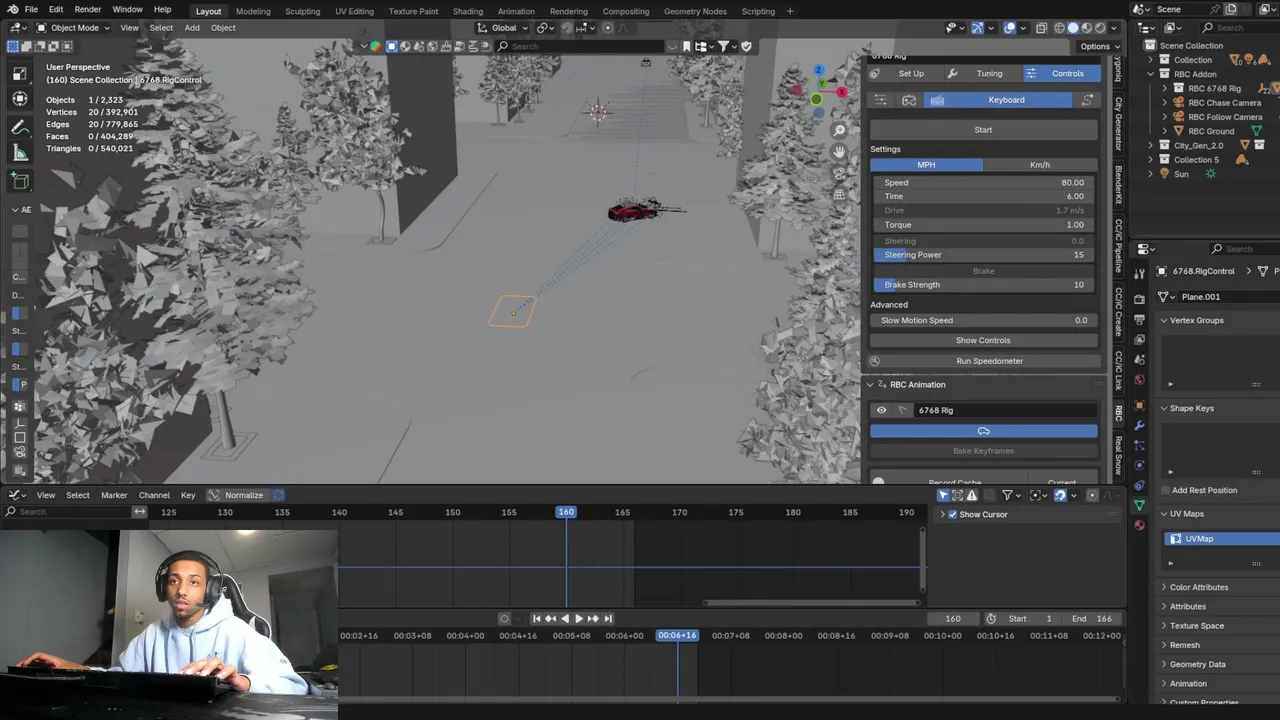Select the Add Cube tool

coord(20,181)
